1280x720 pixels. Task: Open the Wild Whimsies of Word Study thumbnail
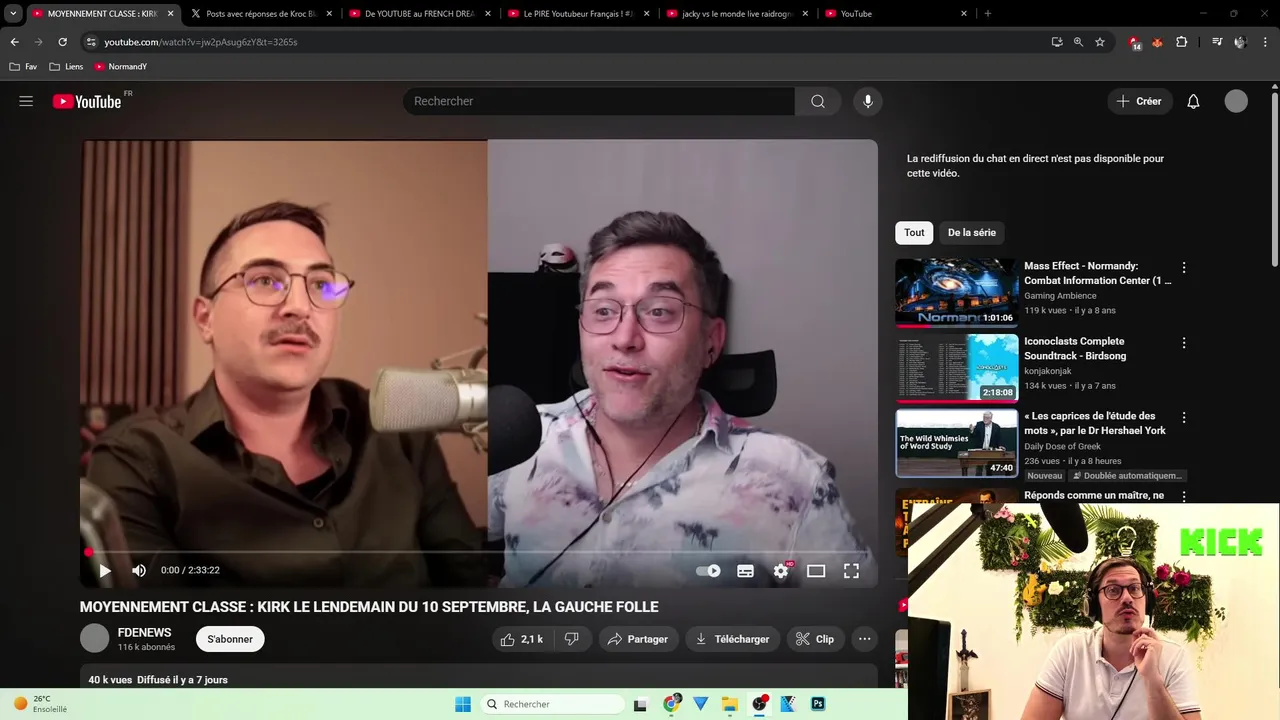(957, 443)
